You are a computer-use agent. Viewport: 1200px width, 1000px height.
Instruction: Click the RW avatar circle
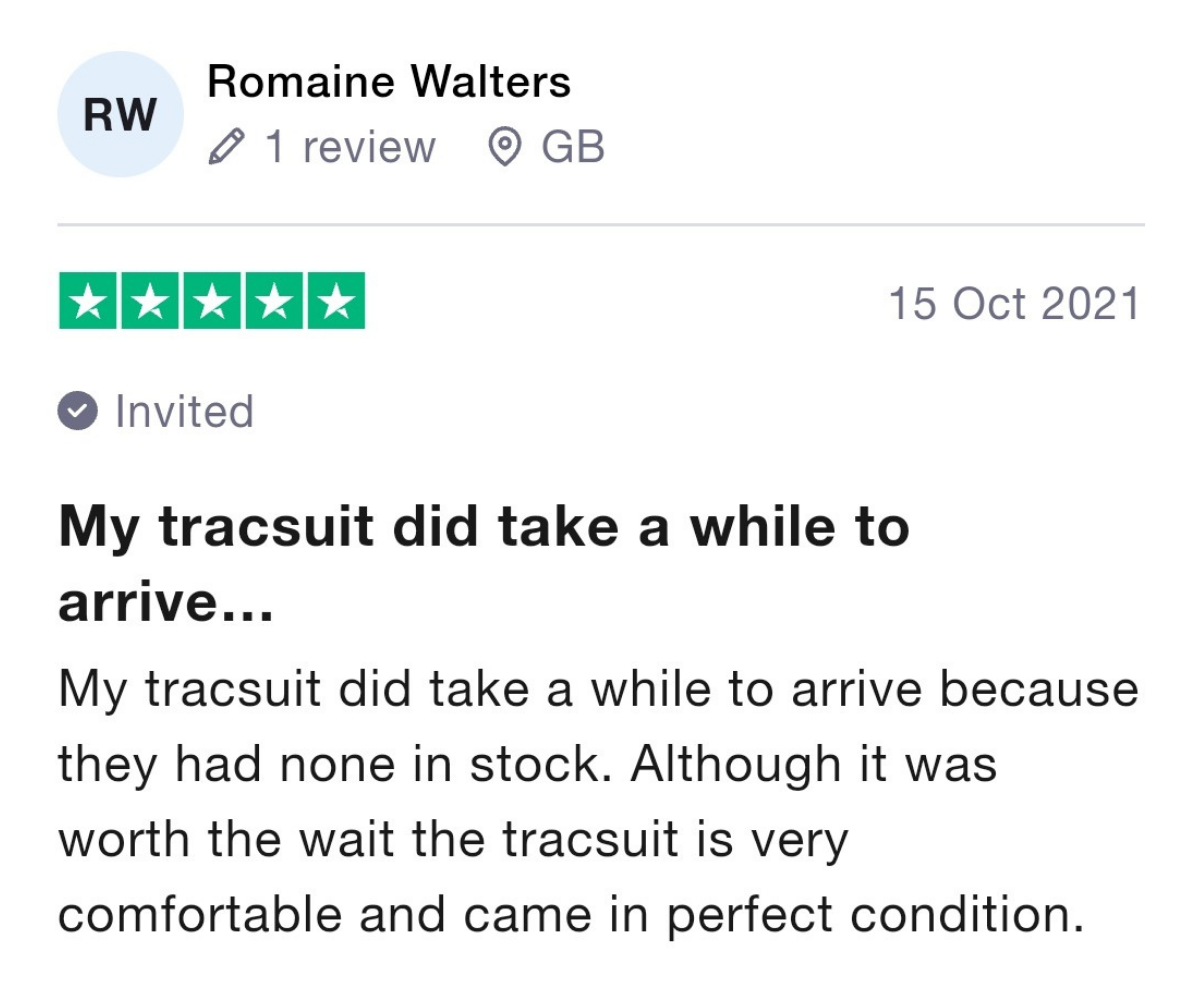121,114
